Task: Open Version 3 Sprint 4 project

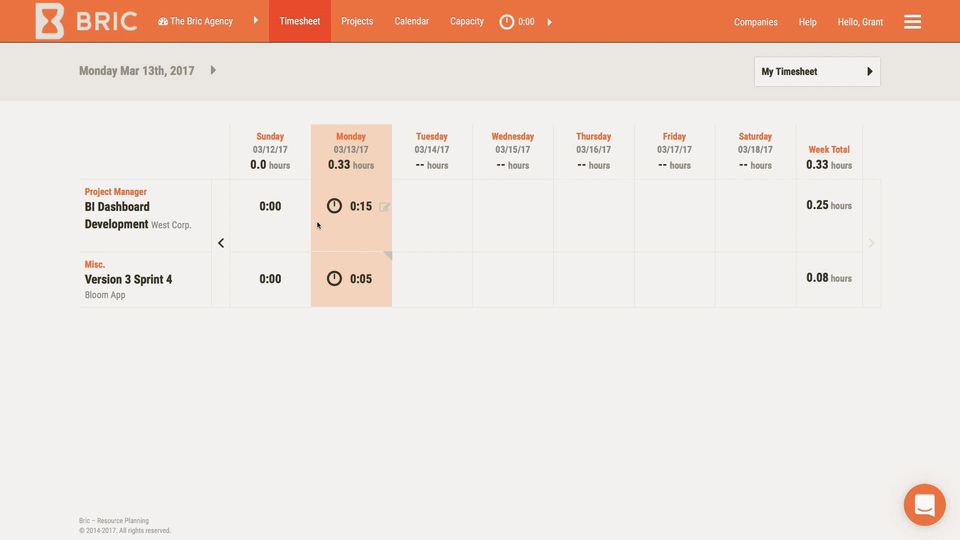Action: click(129, 279)
